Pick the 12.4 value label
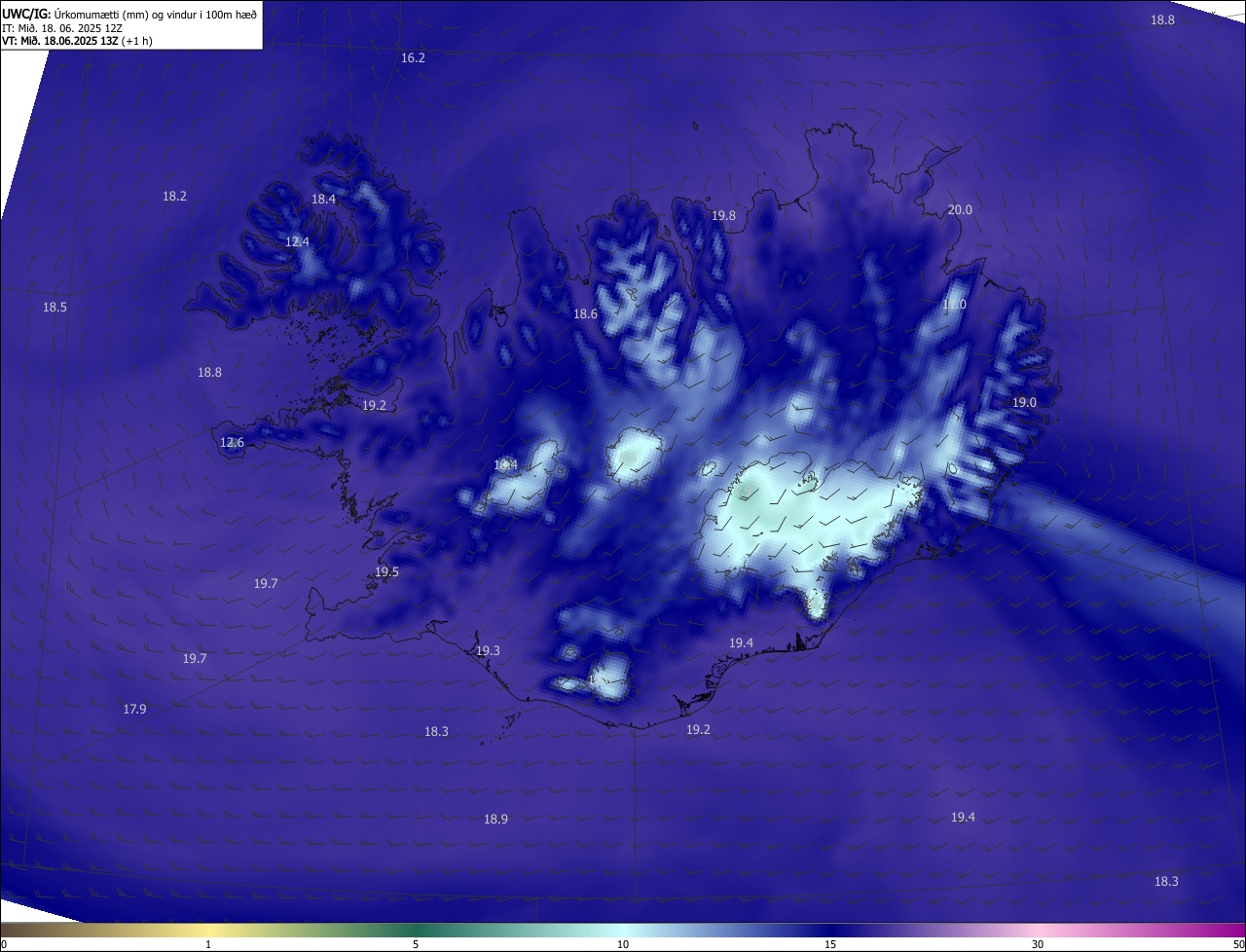Screen dimensions: 1246x952 click(x=297, y=242)
